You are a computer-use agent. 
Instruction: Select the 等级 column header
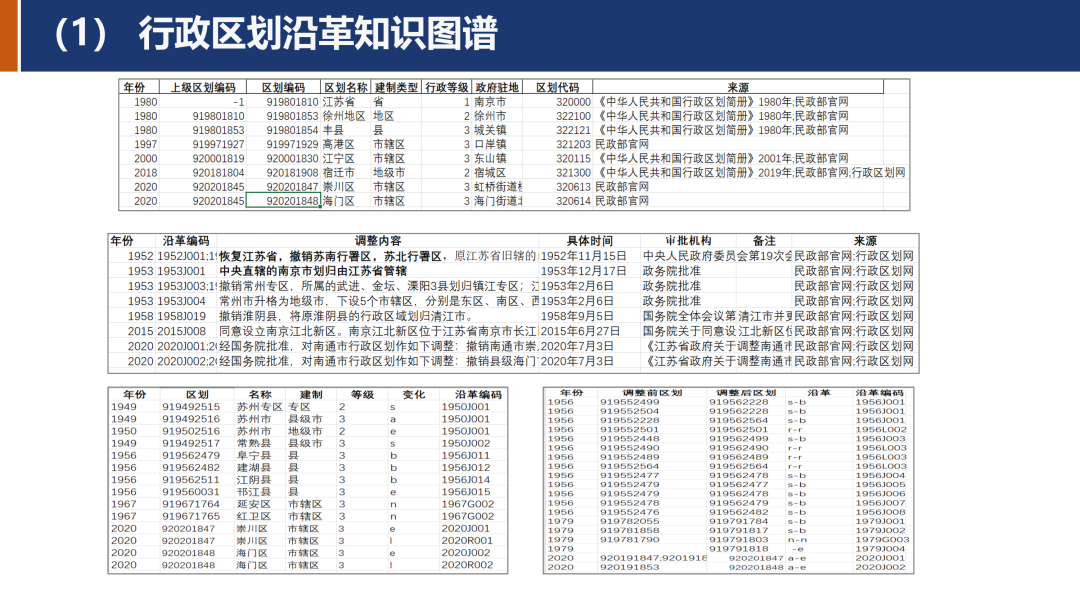point(362,395)
